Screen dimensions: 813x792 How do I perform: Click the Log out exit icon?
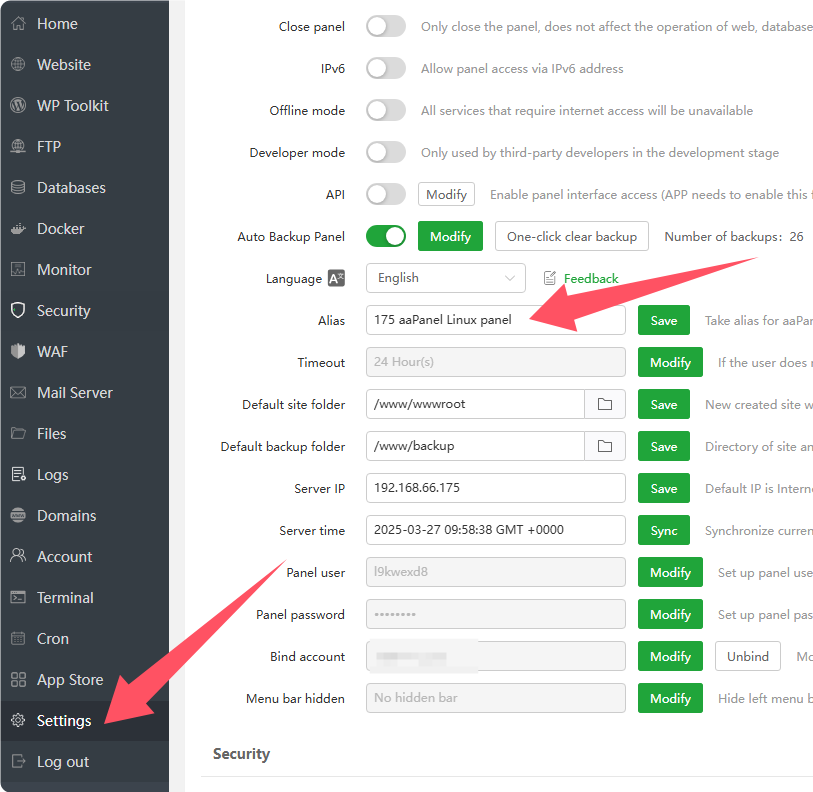point(18,761)
